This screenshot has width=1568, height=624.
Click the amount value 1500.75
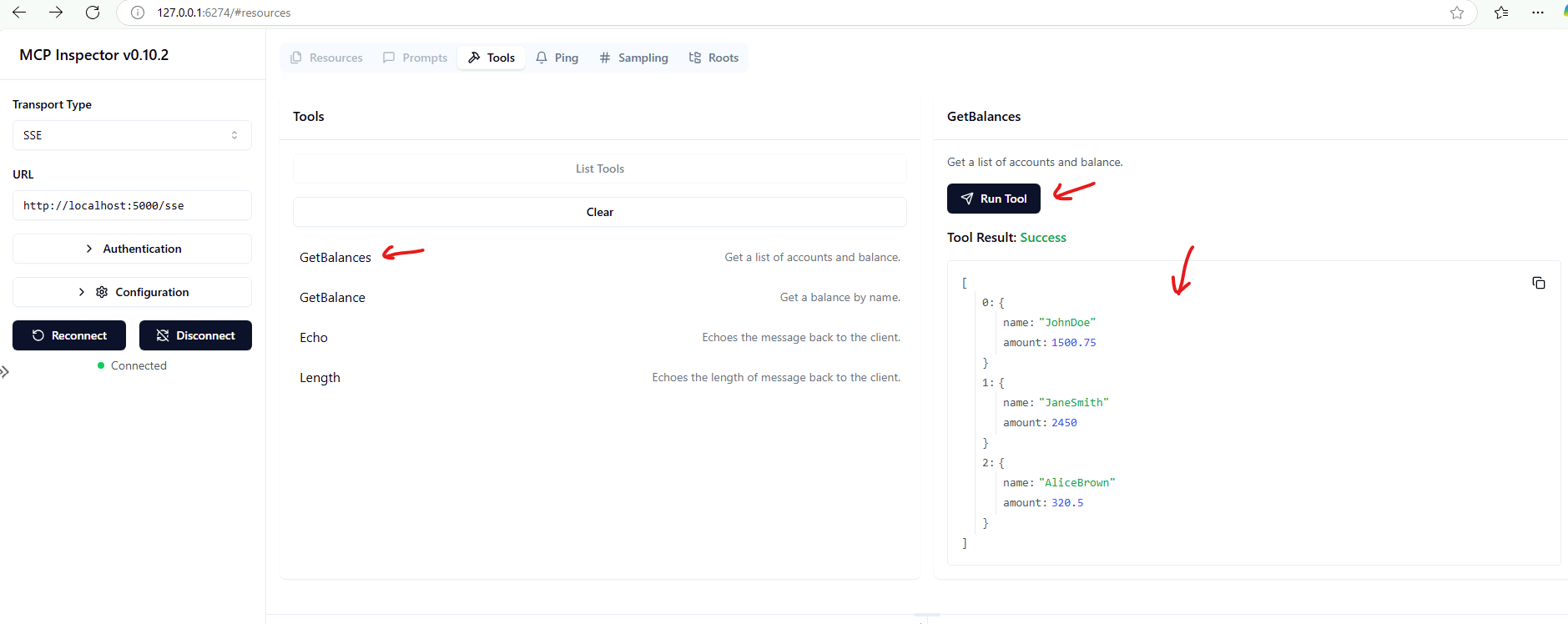click(x=1074, y=343)
